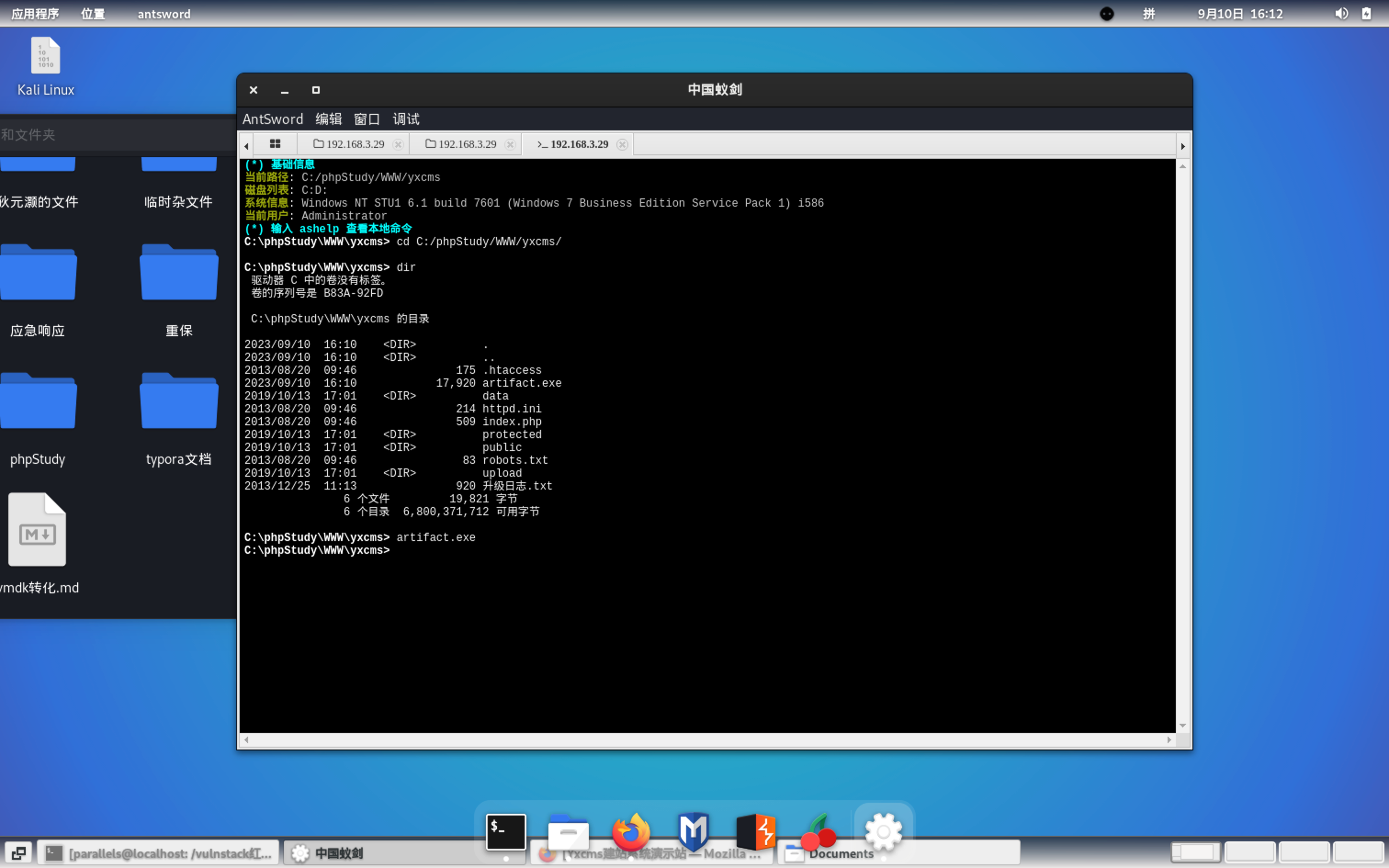Click the right tab scroll arrow

coord(1183,146)
